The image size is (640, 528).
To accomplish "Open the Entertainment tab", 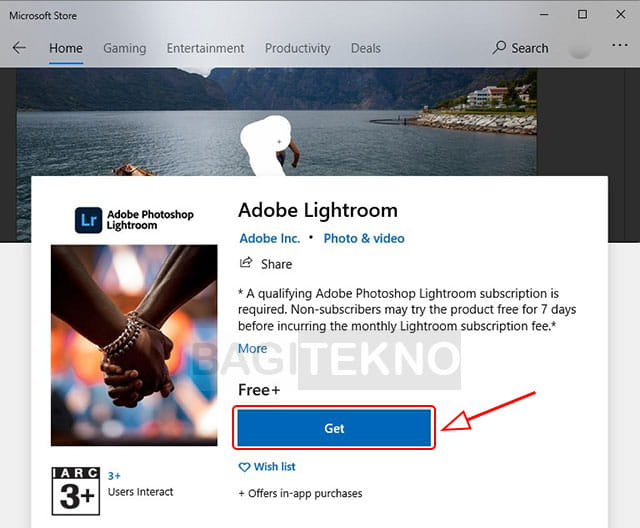I will click(205, 48).
